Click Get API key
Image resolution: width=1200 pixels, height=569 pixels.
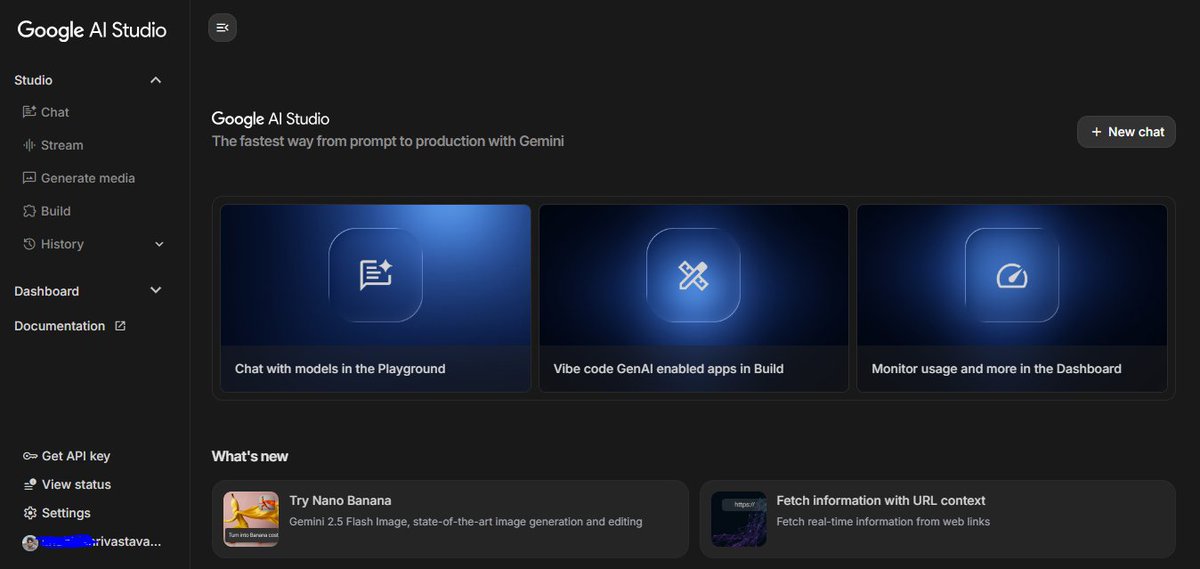[76, 456]
